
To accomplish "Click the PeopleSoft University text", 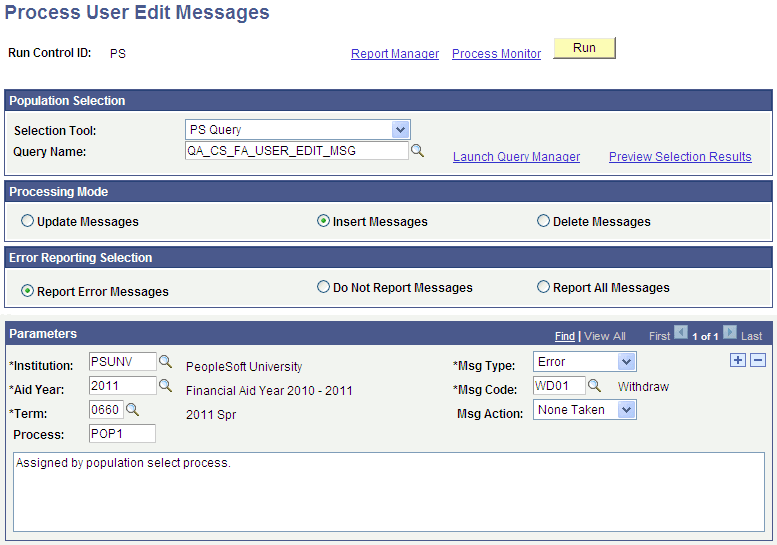I will pyautogui.click(x=244, y=367).
